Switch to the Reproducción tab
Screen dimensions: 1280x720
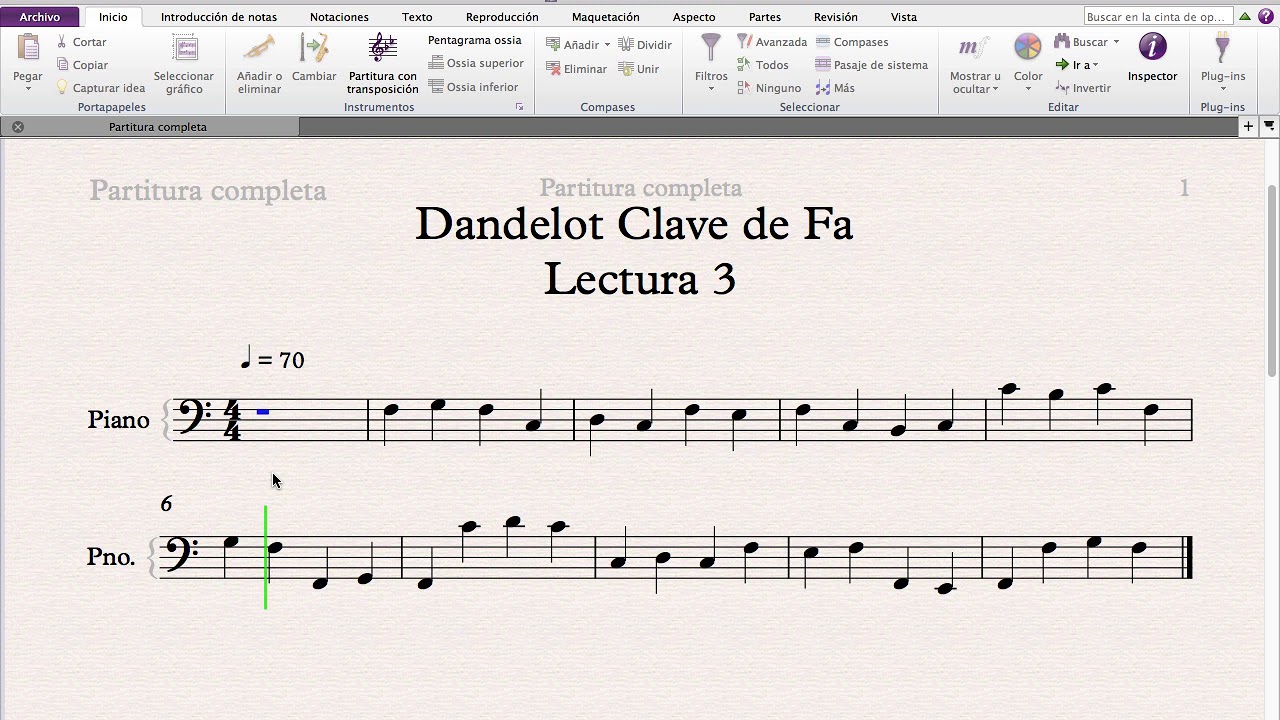[x=502, y=17]
